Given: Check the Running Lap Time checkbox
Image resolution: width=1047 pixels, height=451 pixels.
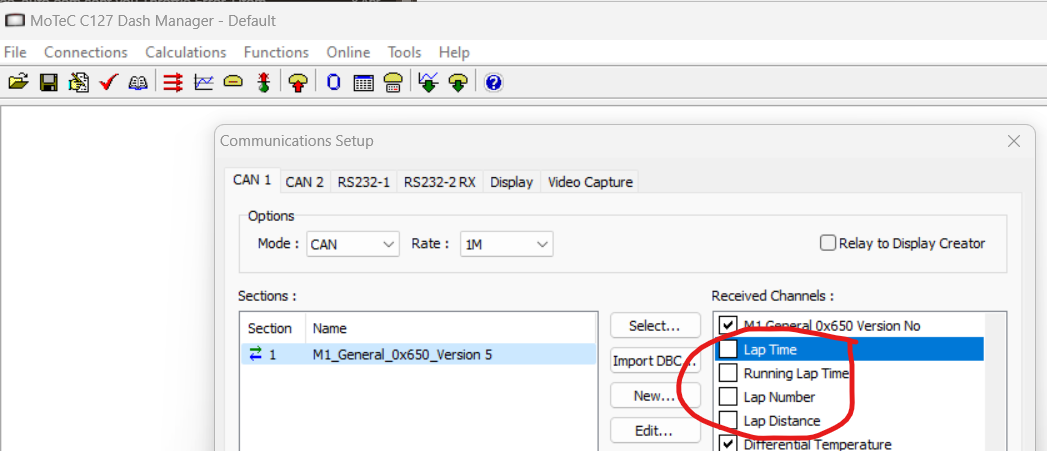Looking at the screenshot, I should [x=728, y=373].
